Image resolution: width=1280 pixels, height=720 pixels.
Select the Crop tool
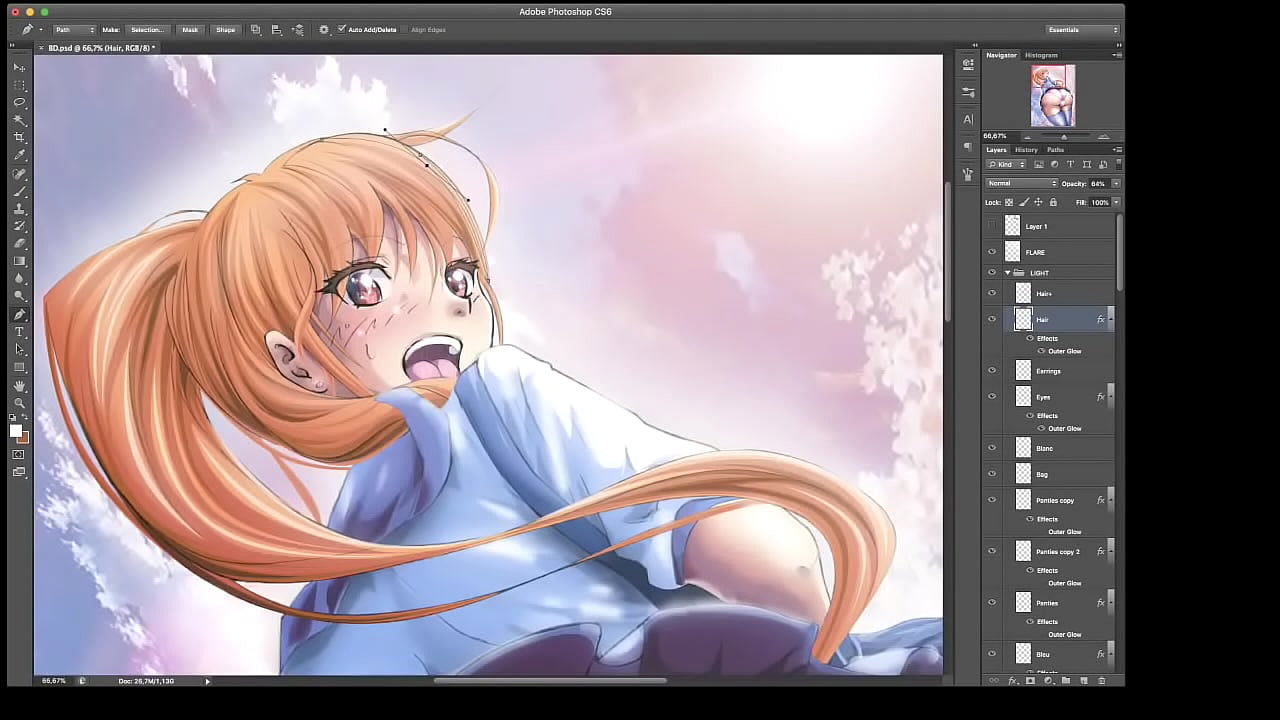19,137
